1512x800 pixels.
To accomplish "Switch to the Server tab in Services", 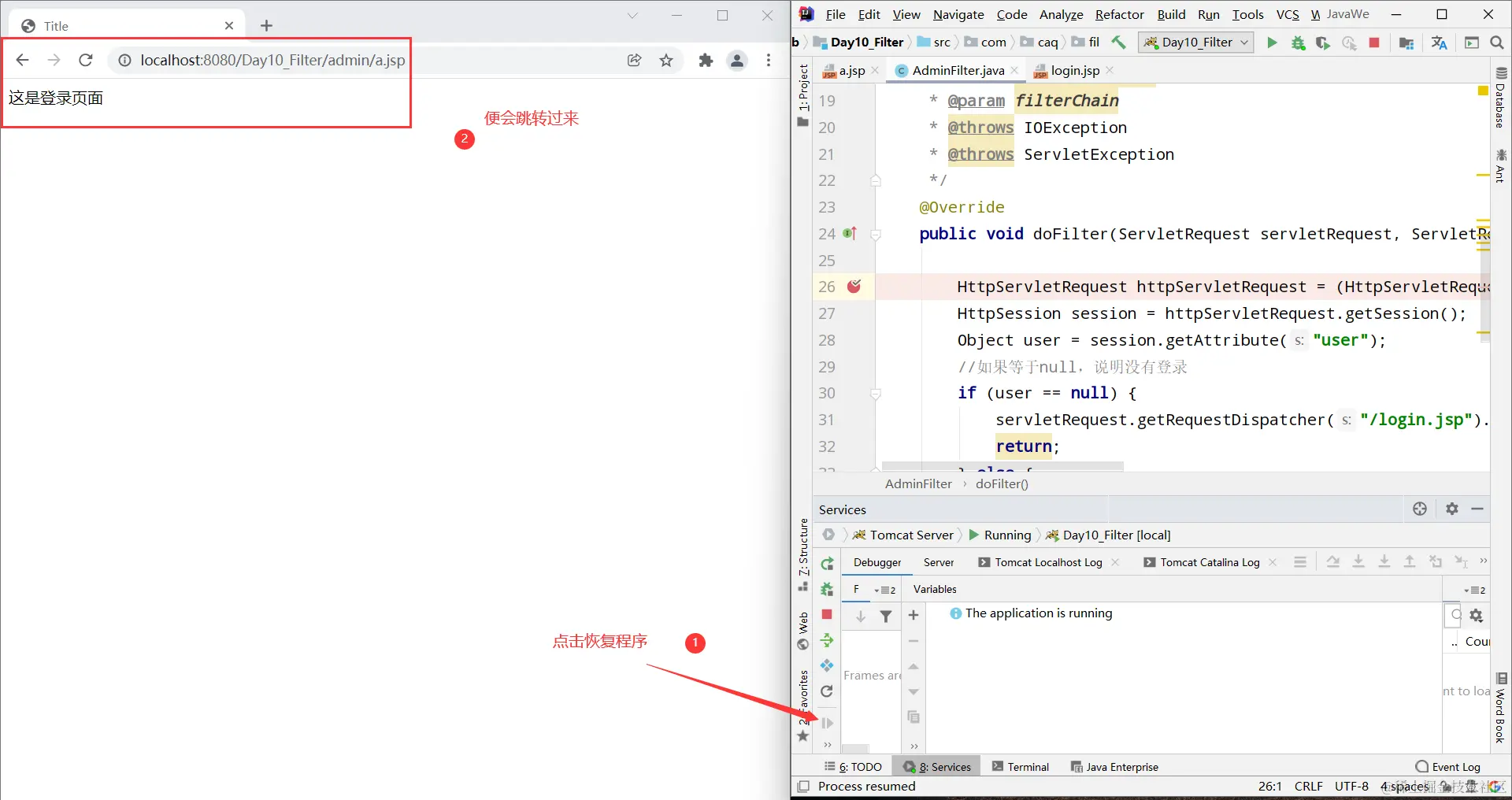I will [x=939, y=562].
